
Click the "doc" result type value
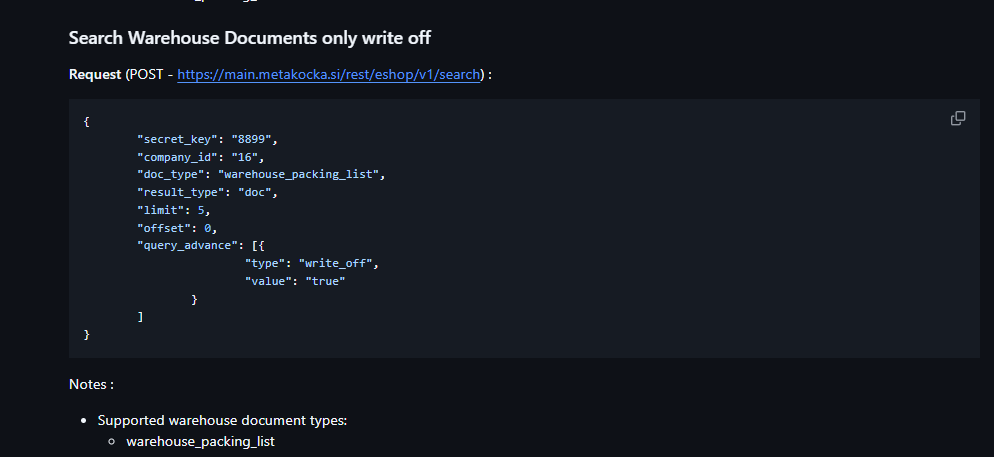255,192
